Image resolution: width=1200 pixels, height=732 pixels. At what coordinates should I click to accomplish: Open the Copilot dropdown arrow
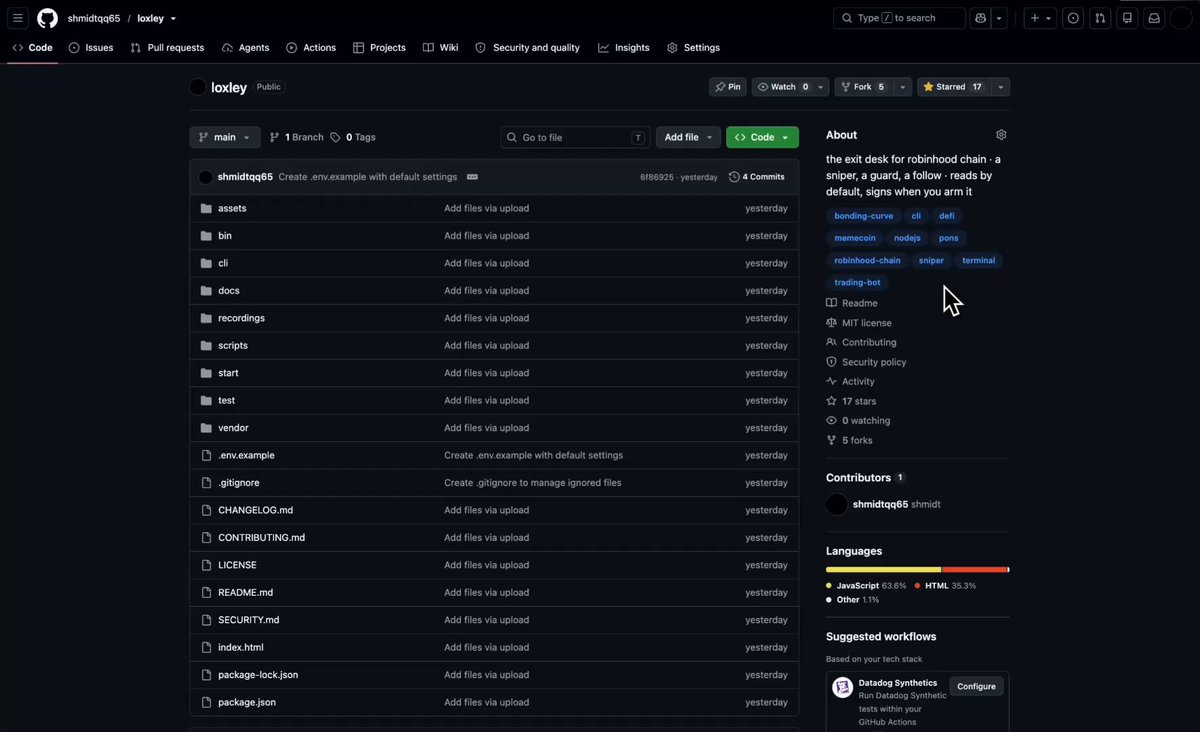(999, 18)
